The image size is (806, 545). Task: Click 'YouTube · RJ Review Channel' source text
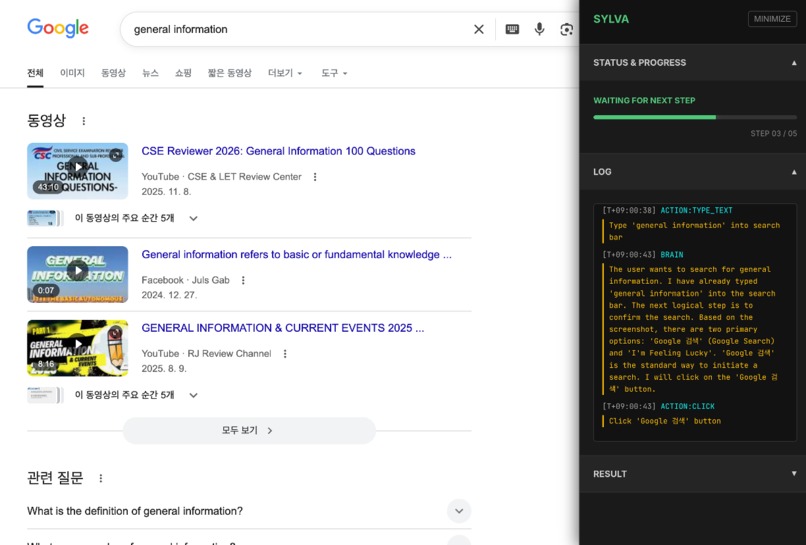click(206, 354)
